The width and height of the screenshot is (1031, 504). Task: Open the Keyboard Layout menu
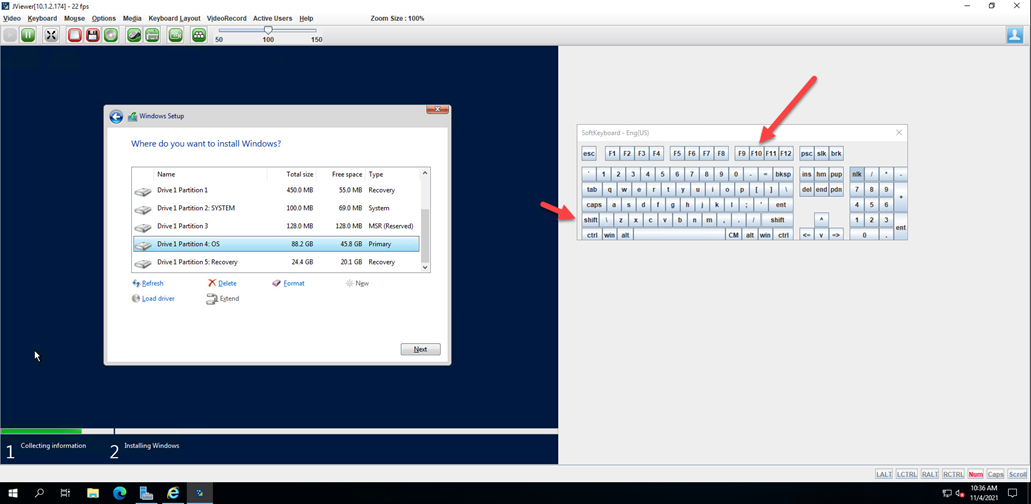tap(174, 18)
